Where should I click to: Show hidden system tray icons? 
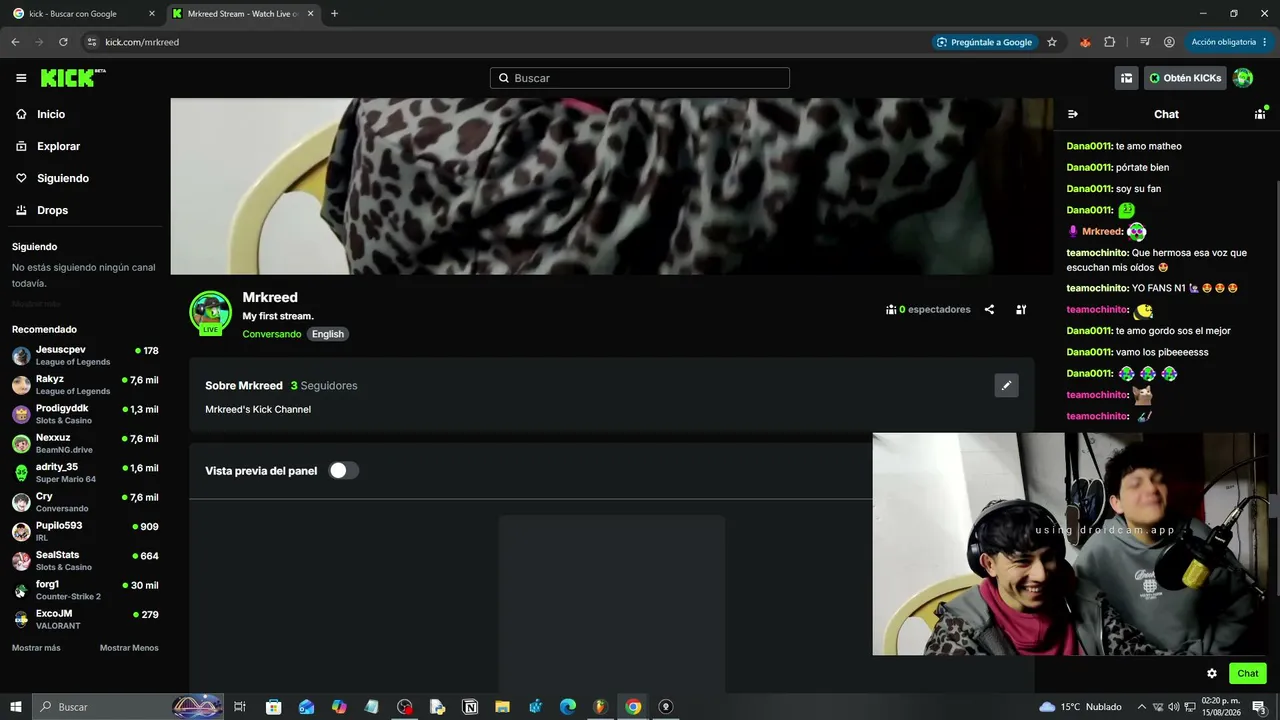click(1142, 707)
